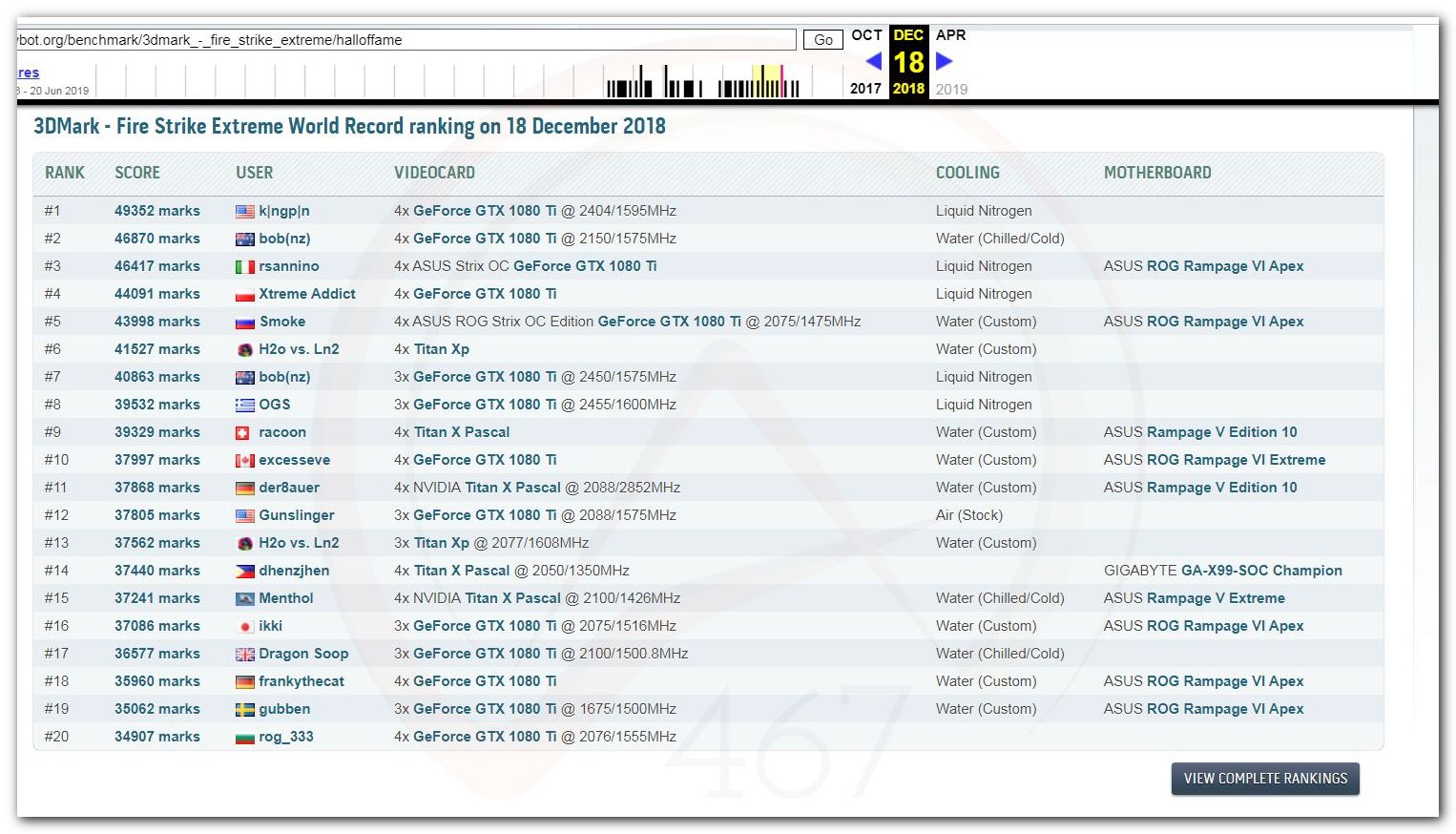
Task: Open the dhenzjhen user link
Action: pos(294,571)
